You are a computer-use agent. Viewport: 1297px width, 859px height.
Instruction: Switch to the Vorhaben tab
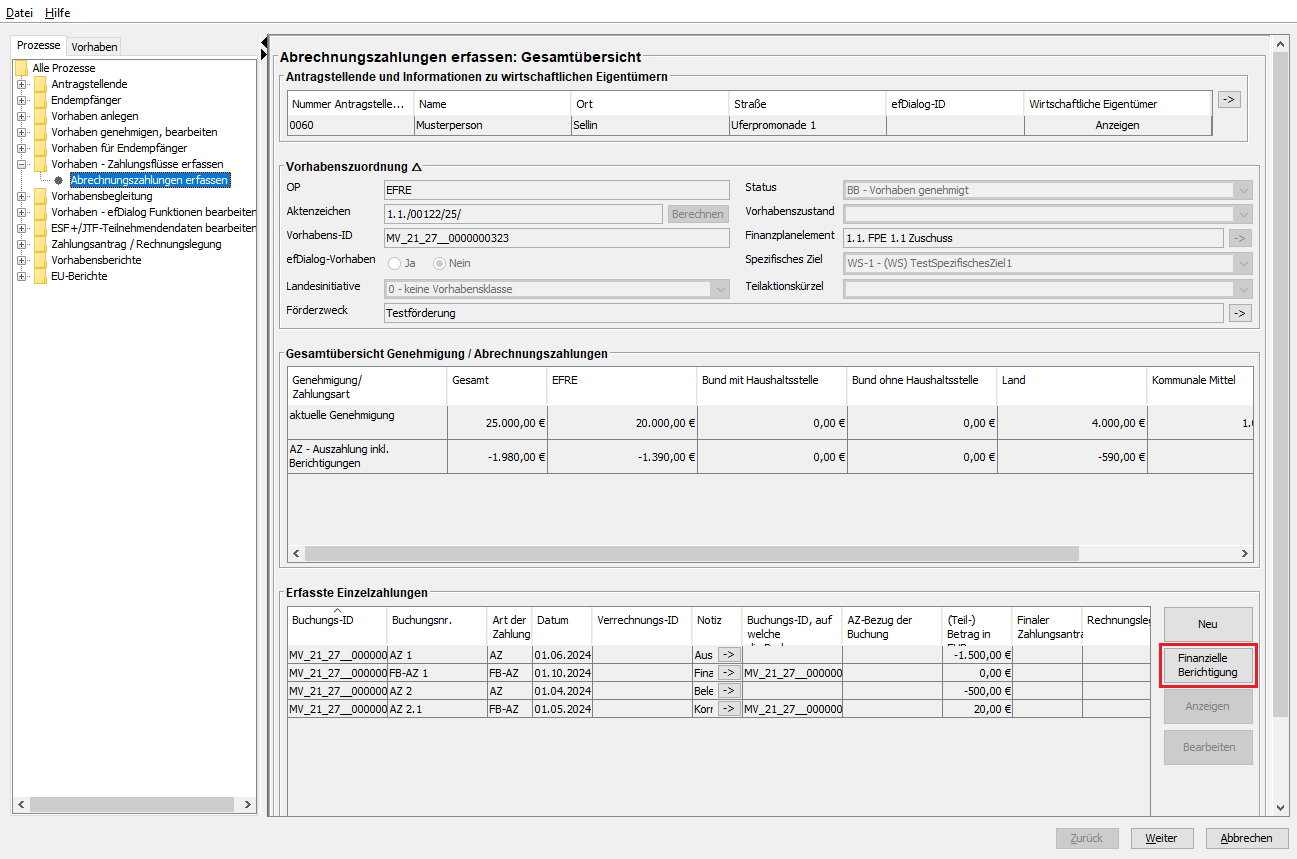click(94, 47)
